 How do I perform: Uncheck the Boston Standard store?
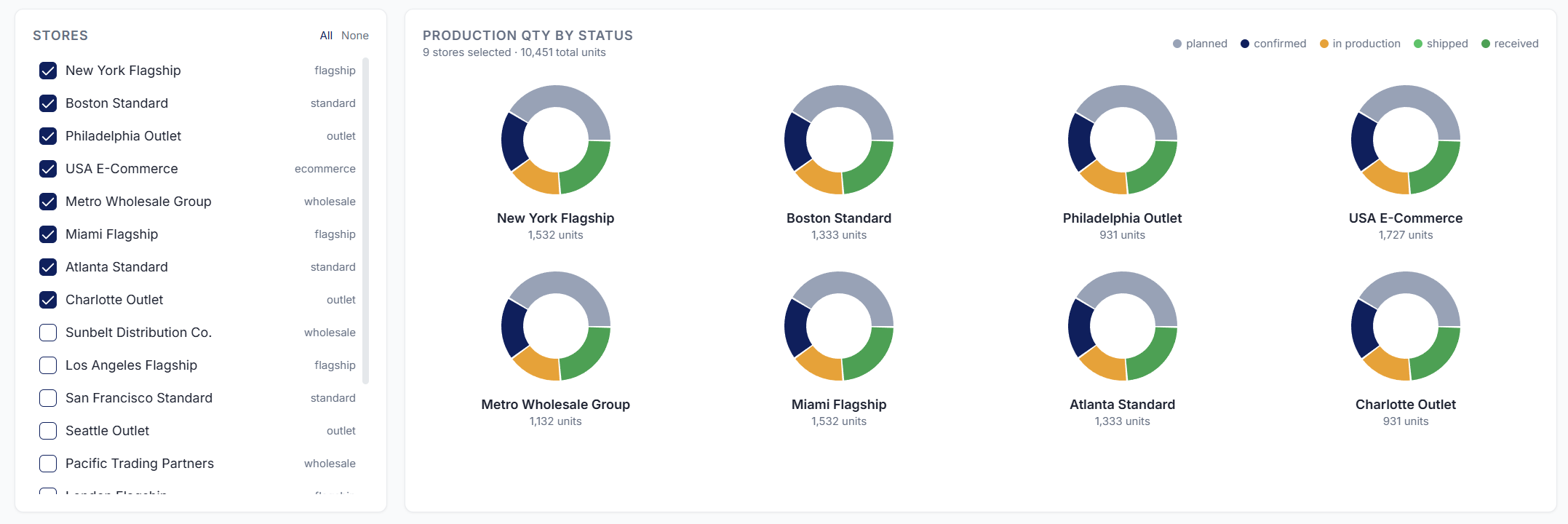(x=47, y=103)
